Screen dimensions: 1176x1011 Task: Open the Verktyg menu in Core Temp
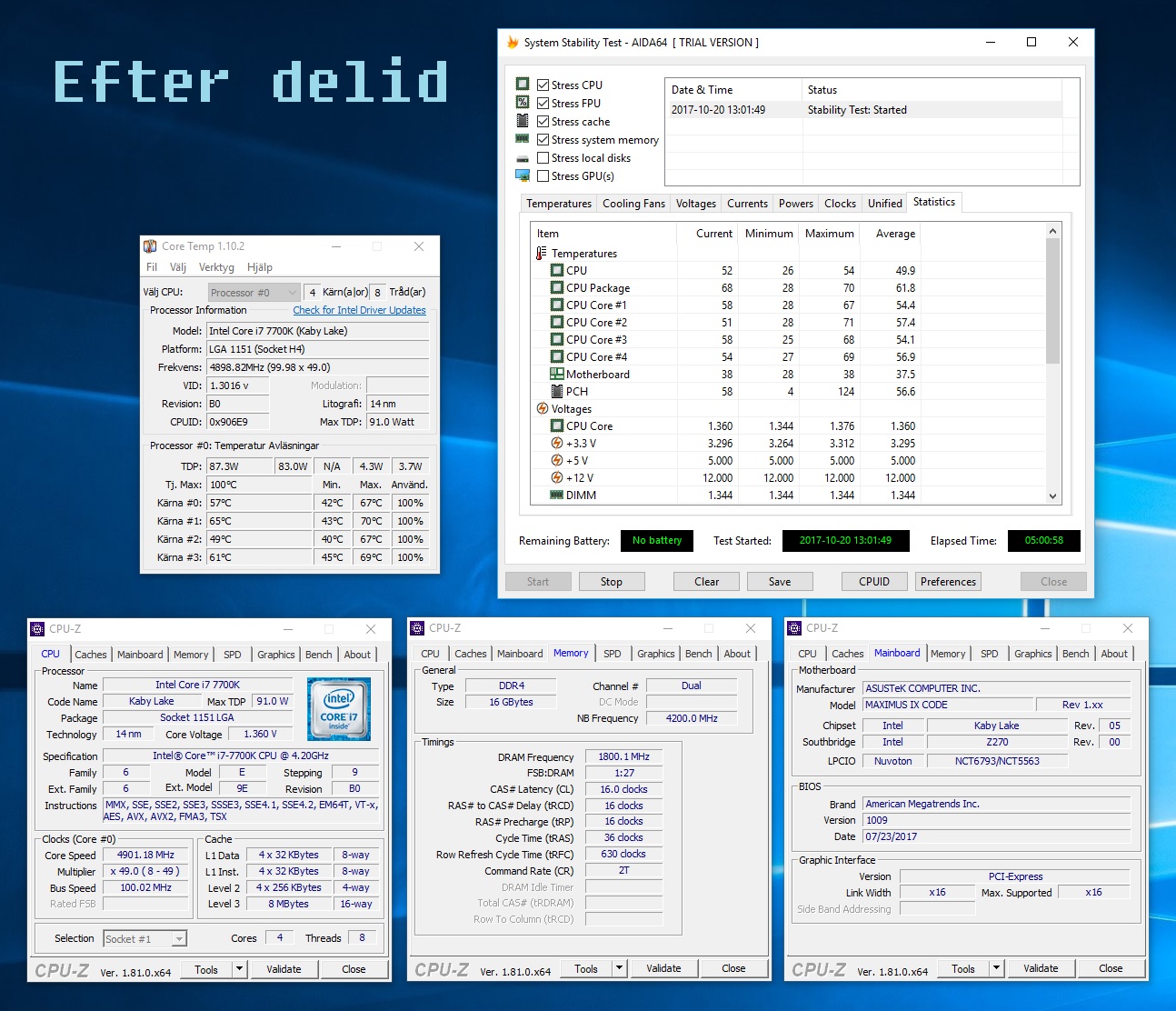coord(216,267)
